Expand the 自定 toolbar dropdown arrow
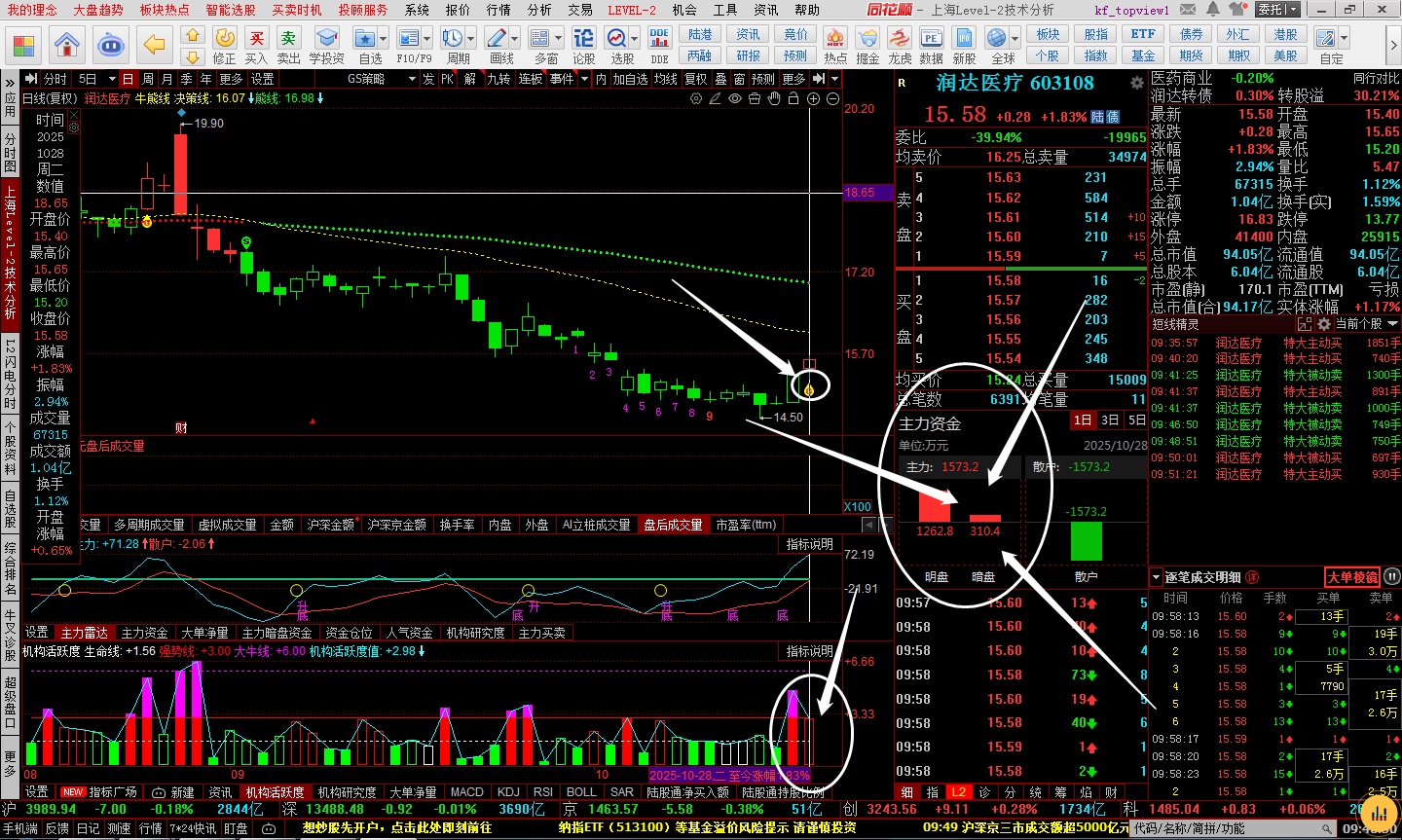The width and height of the screenshot is (1402, 840). click(x=1344, y=39)
